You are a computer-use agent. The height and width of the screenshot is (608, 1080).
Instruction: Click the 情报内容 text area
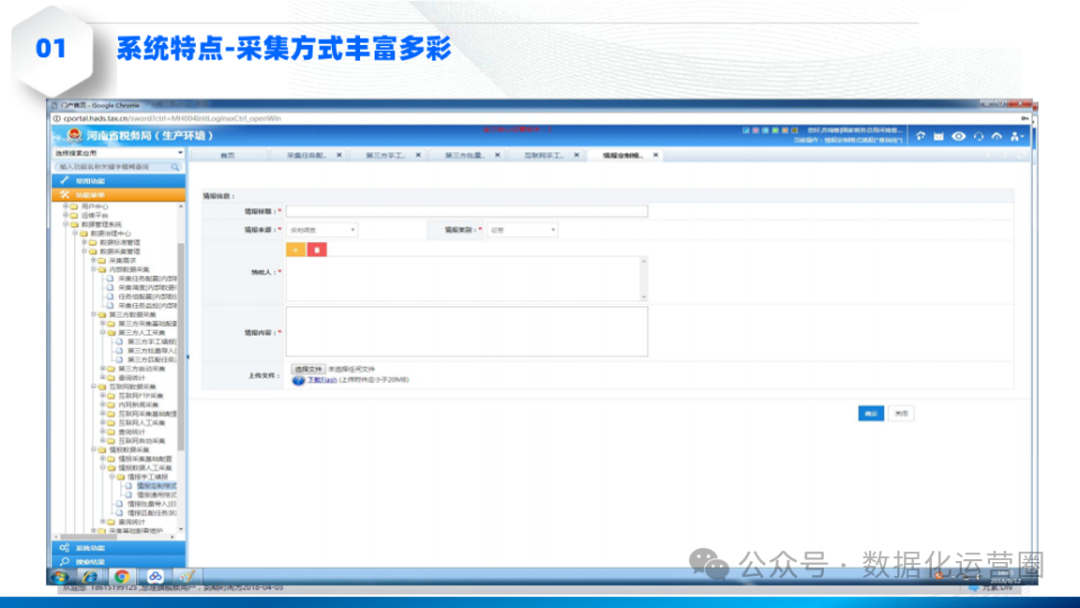467,331
